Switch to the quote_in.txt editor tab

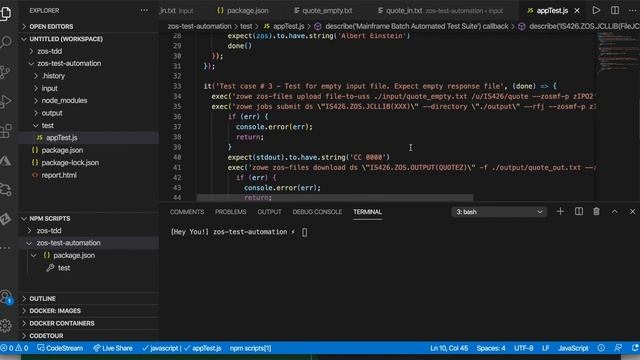tap(440, 11)
